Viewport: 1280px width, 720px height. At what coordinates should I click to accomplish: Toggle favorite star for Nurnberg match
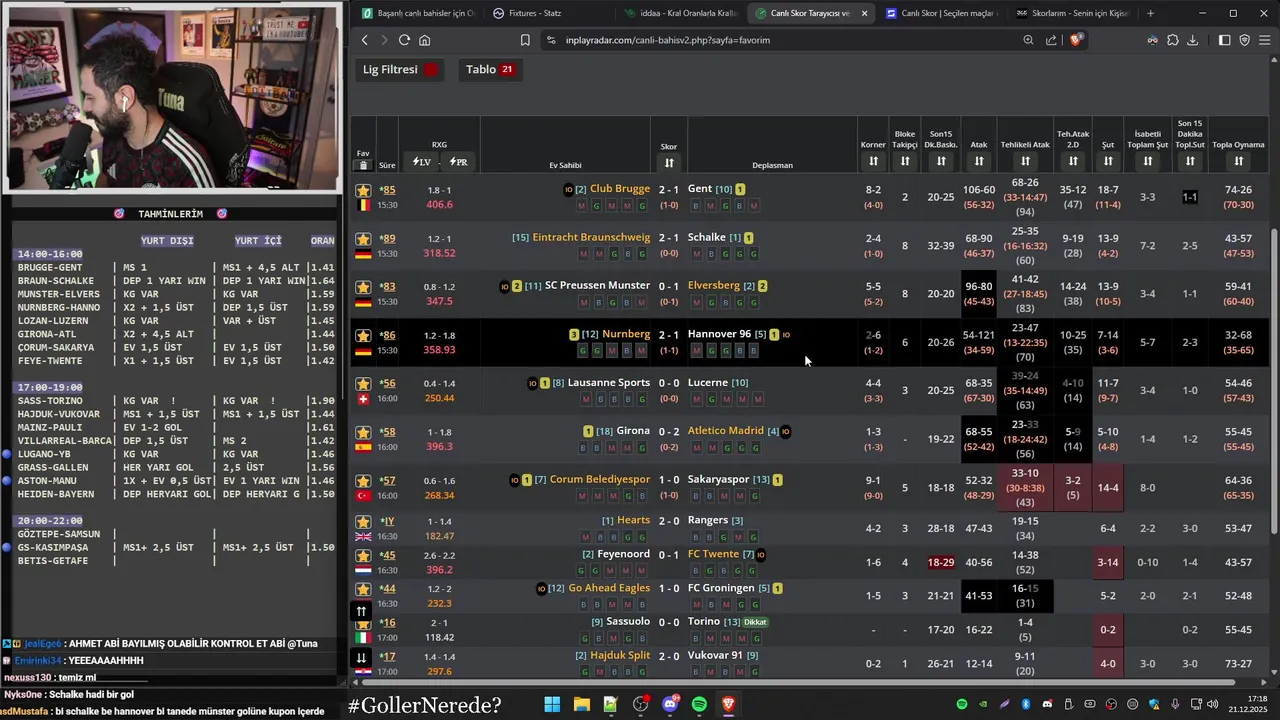point(363,336)
